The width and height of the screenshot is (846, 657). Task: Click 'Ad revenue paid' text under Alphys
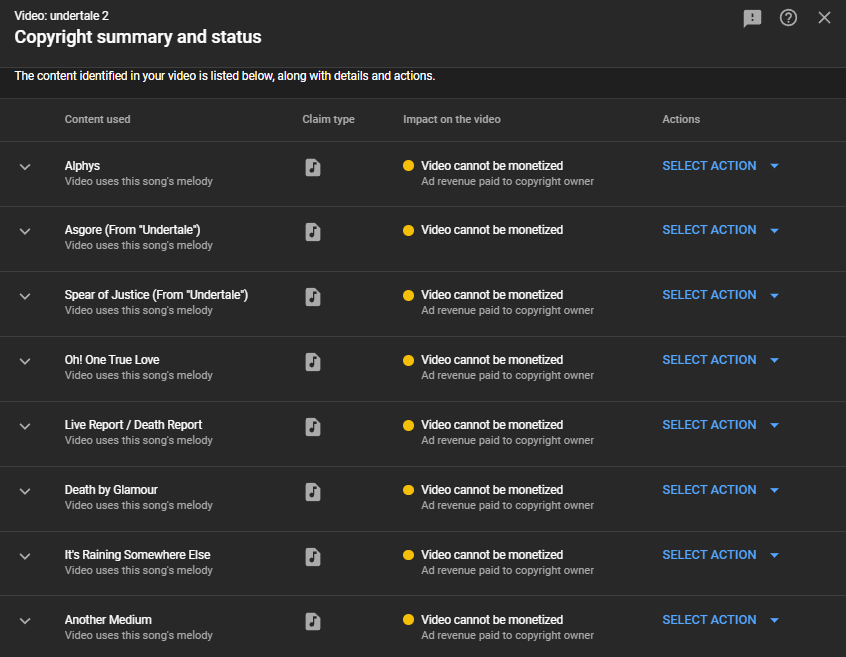point(507,181)
